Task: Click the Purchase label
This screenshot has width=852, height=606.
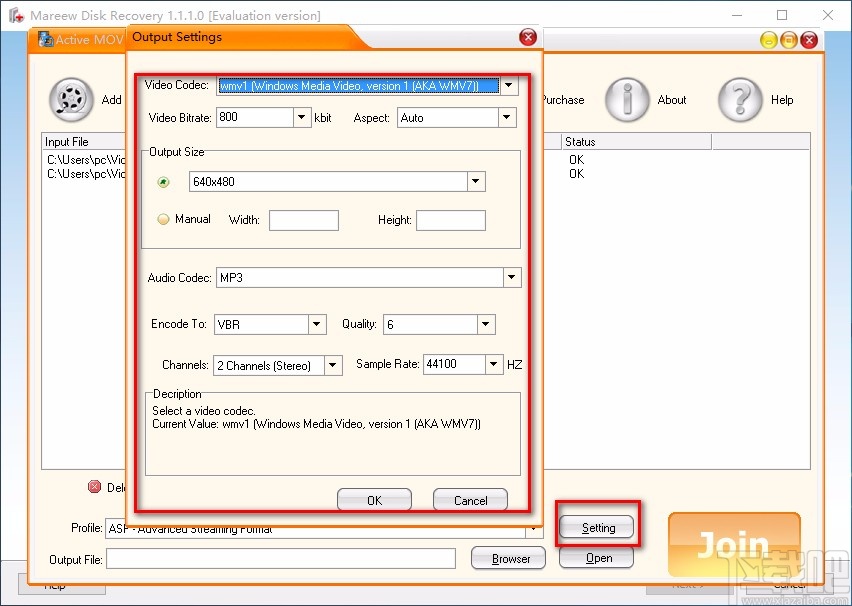Action: [x=562, y=100]
